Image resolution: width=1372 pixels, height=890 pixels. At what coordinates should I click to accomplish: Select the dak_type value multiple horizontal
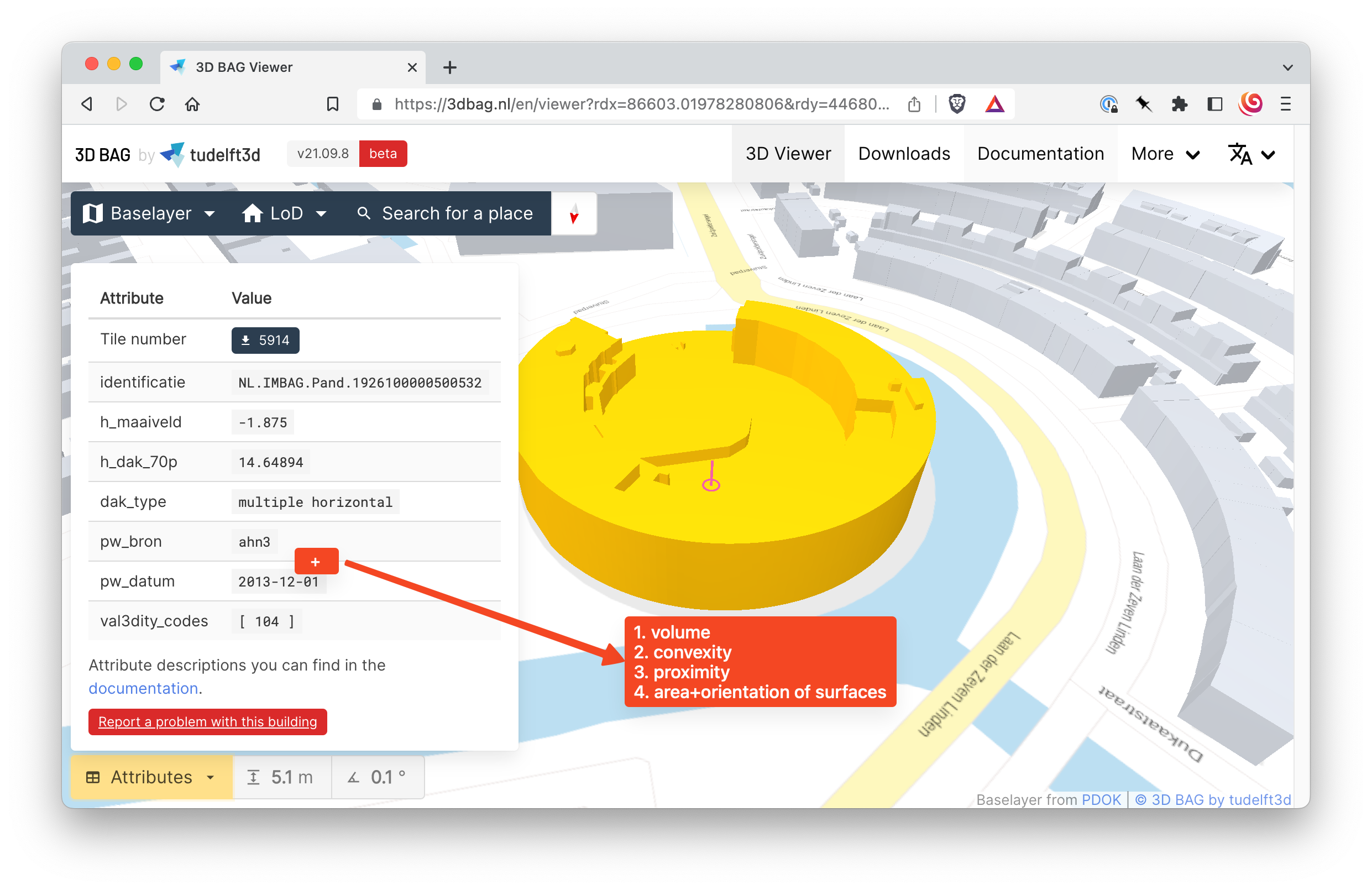315,502
